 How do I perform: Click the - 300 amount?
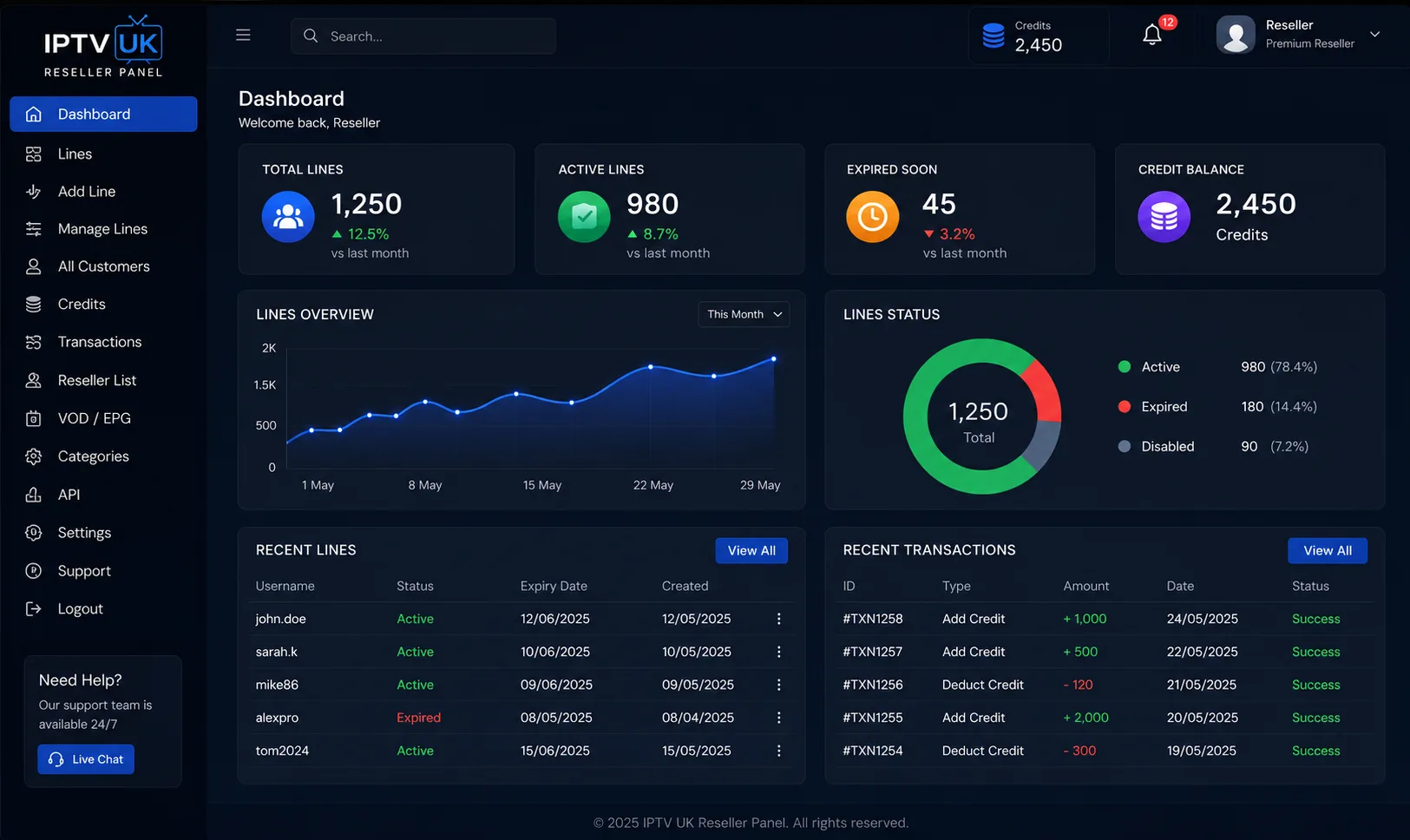[x=1079, y=751]
